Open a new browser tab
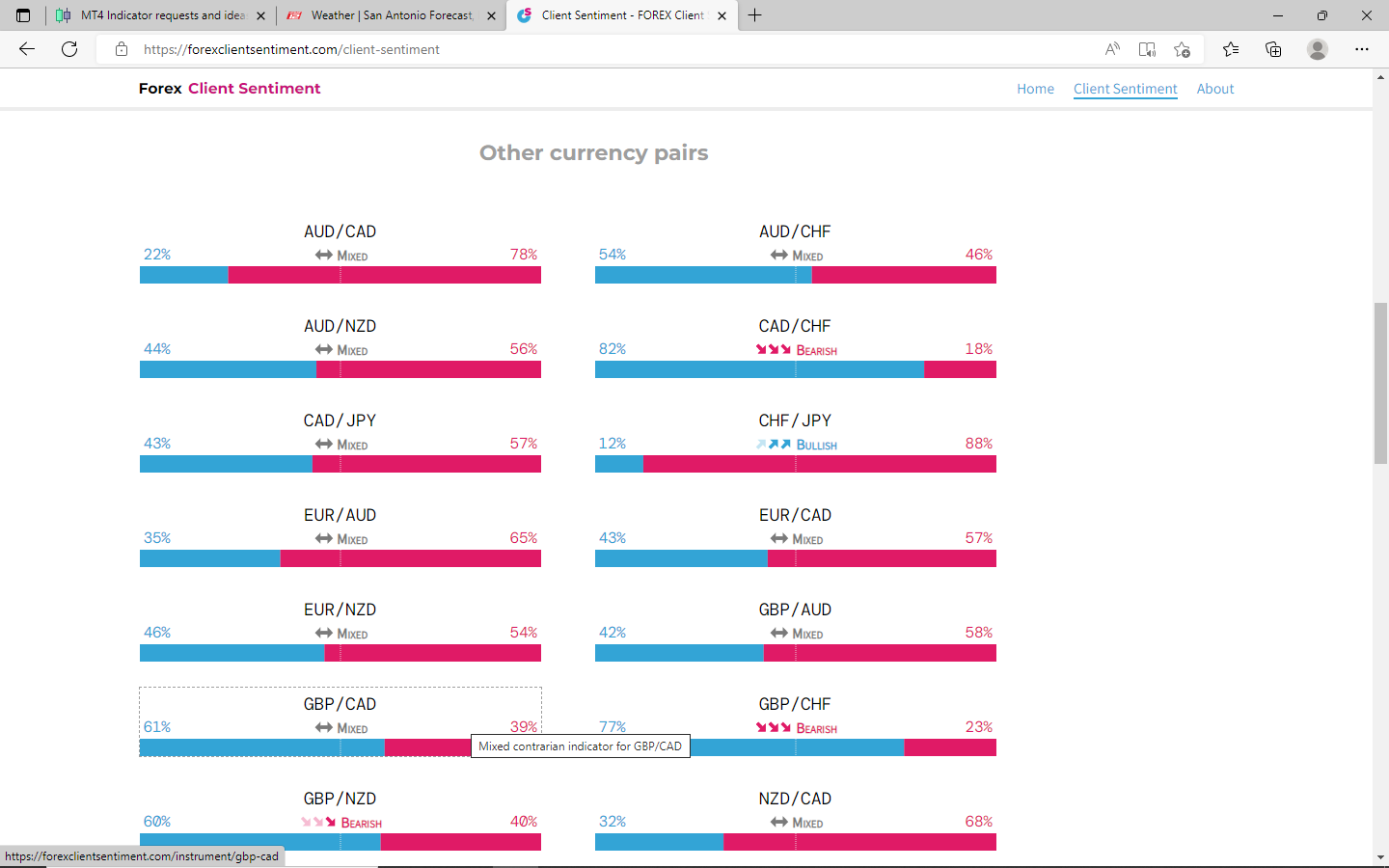This screenshot has height=868, width=1389. point(755,15)
